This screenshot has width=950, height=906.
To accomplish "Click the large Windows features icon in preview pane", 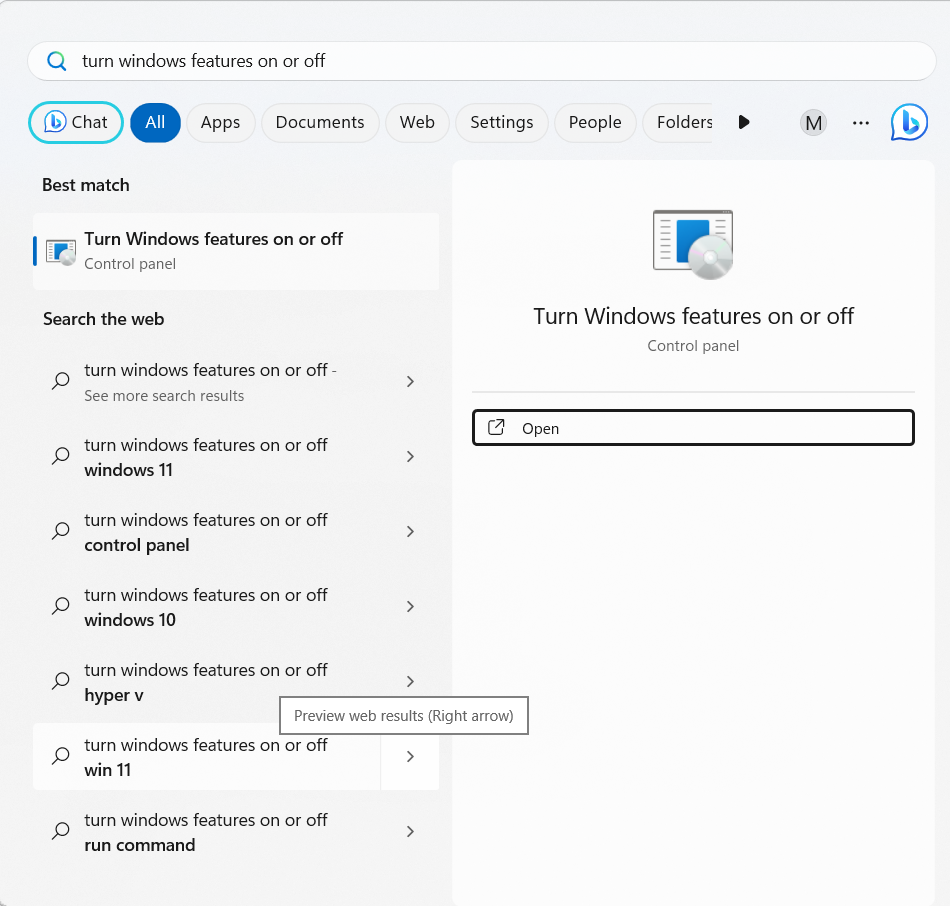I will [693, 244].
